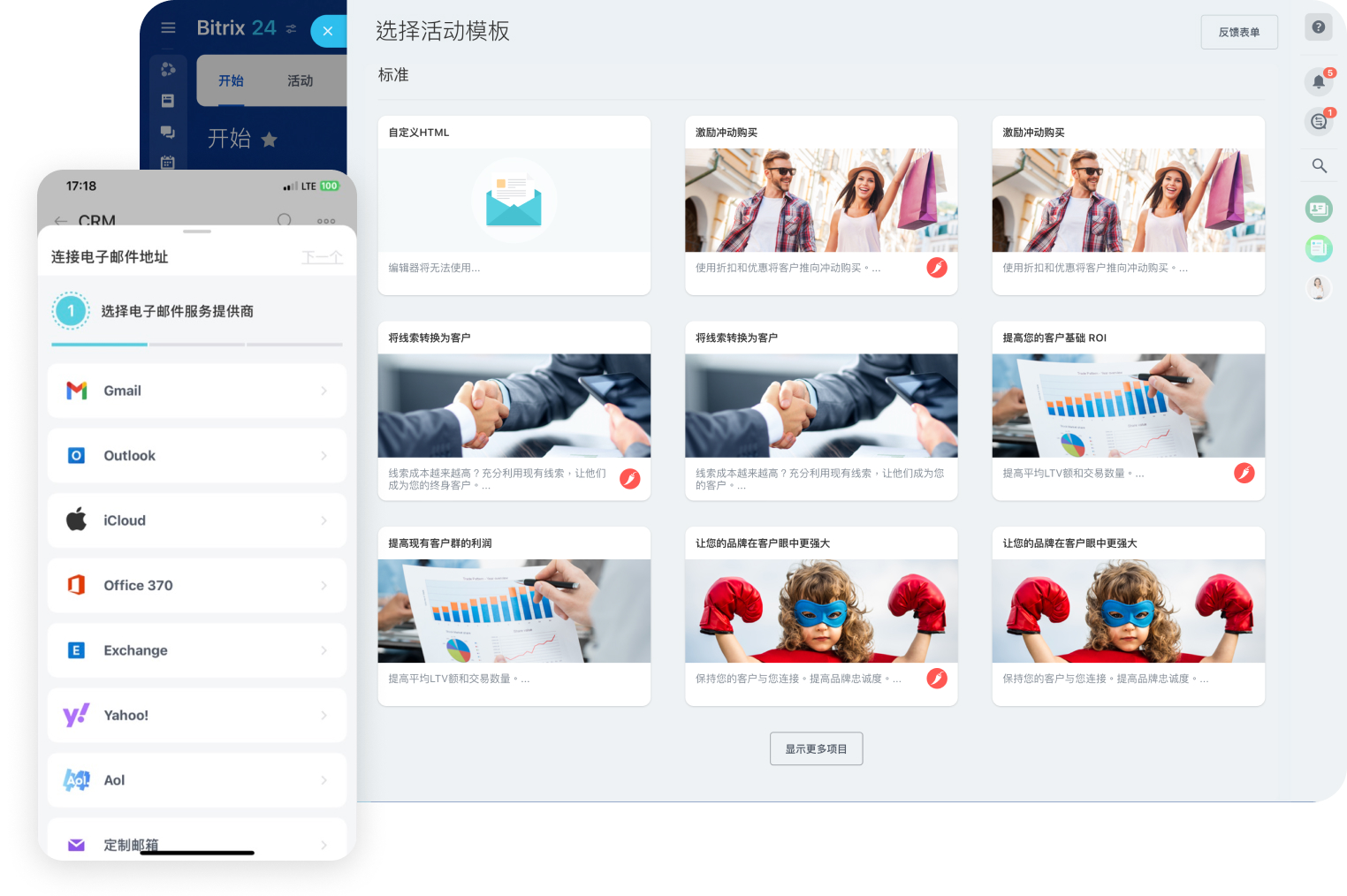
Task: Open the chat messages icon with badge
Action: click(1318, 121)
